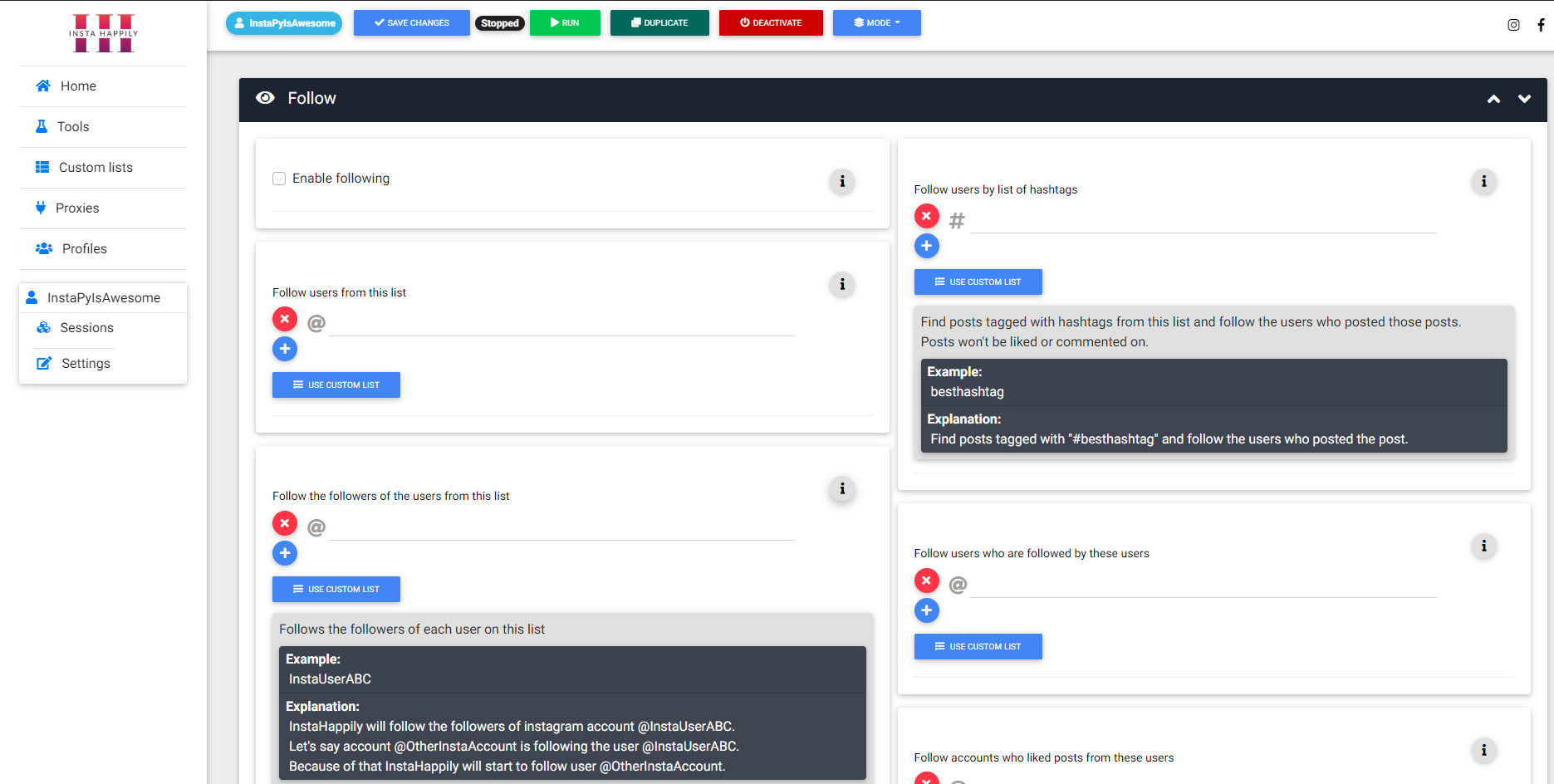This screenshot has width=1554, height=784.
Task: Show info for users followed by these users
Action: tap(1484, 546)
